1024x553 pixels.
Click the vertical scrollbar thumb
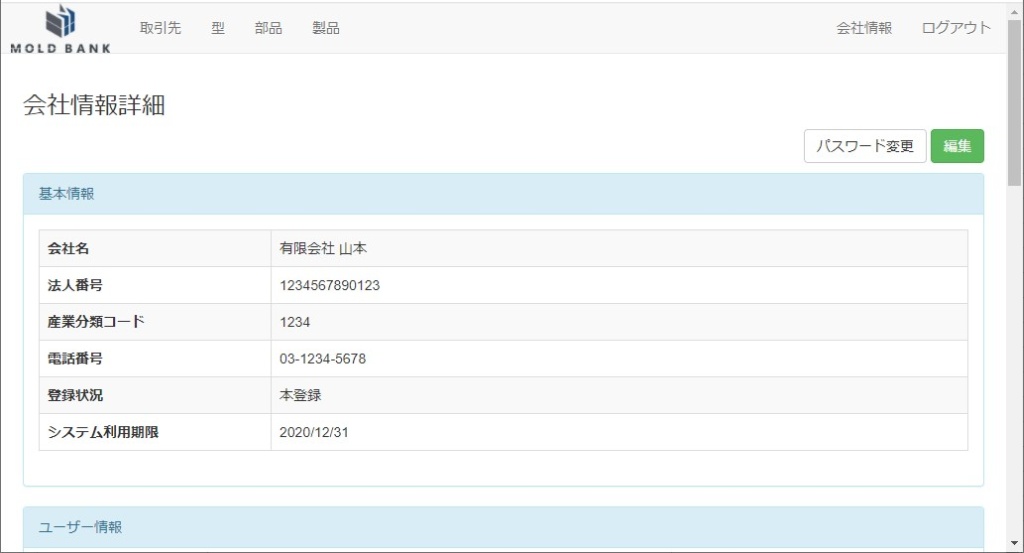[x=1014, y=110]
